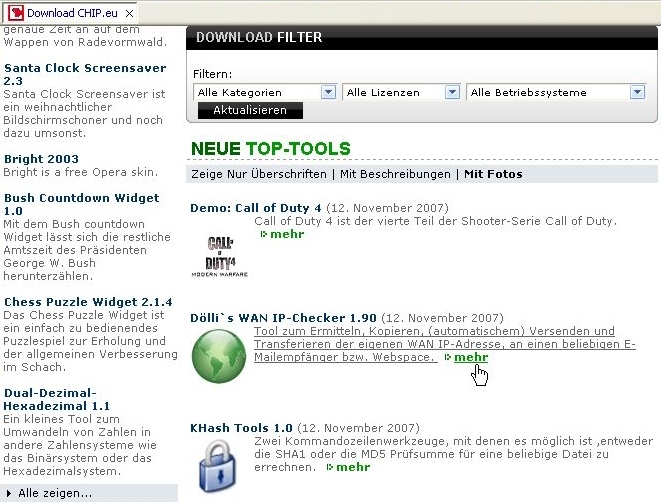Click the WAN IP-Checker underlined description text

click(x=444, y=344)
